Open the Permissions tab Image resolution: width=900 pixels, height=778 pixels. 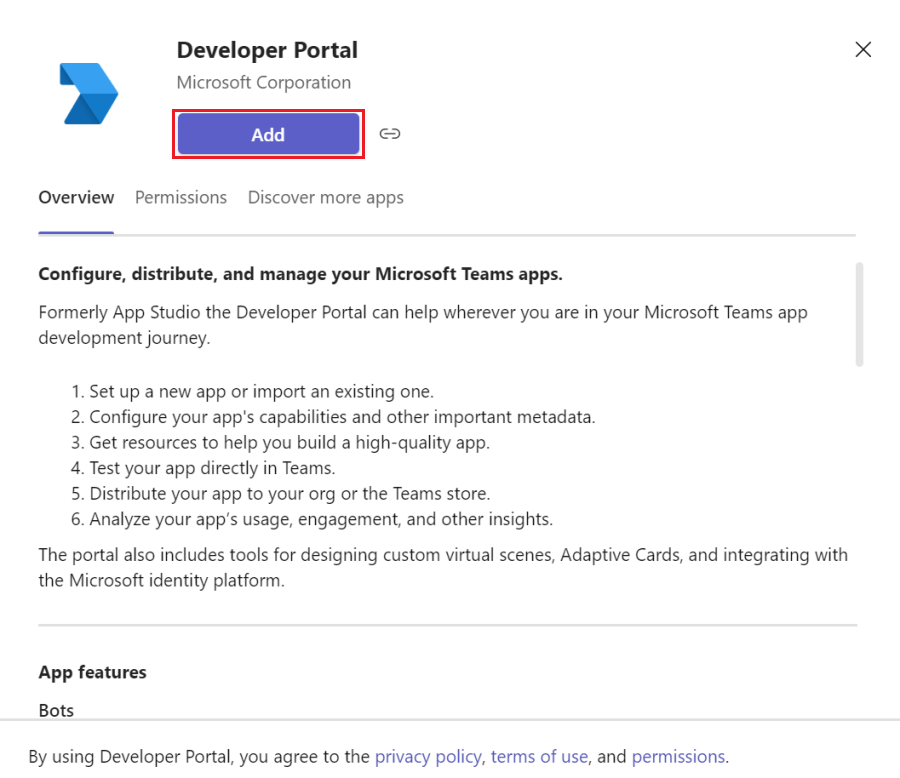tap(181, 198)
